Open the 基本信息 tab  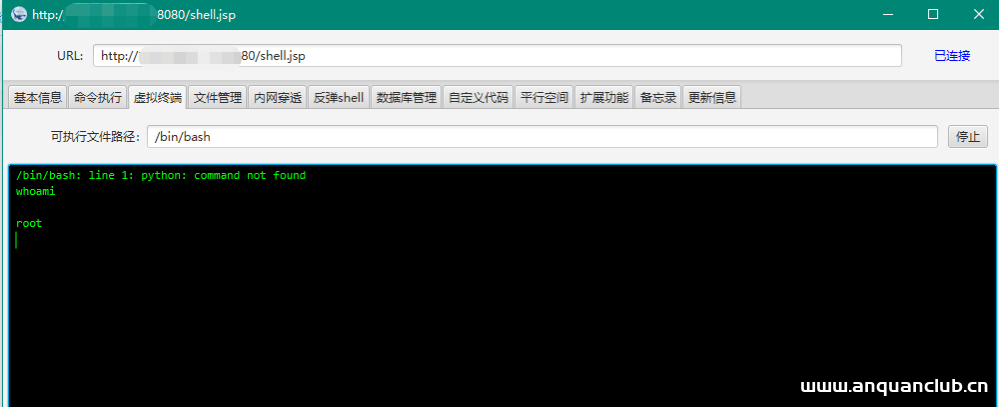(38, 98)
